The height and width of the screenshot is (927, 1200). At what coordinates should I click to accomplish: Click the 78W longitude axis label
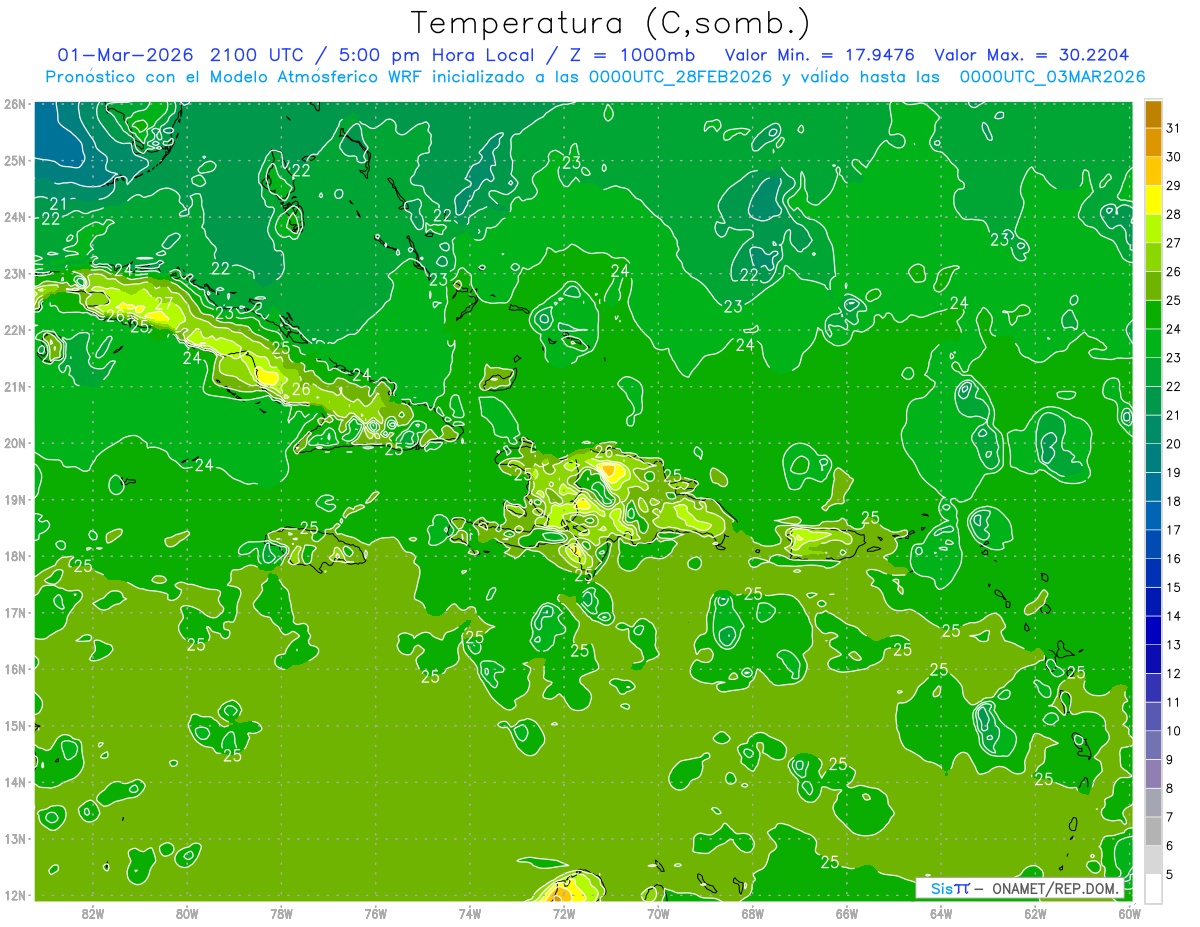(281, 913)
